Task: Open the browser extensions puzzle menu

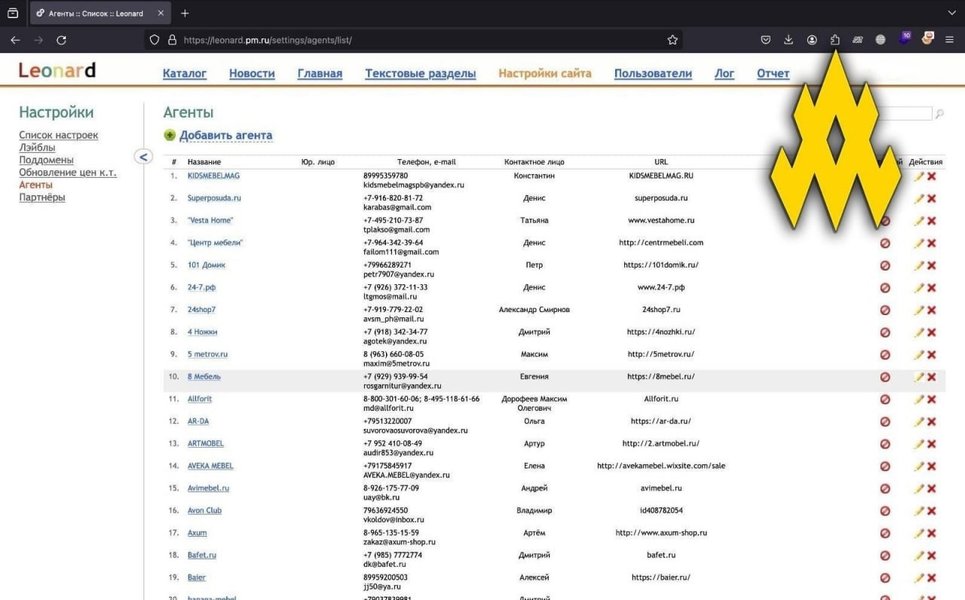Action: point(834,40)
